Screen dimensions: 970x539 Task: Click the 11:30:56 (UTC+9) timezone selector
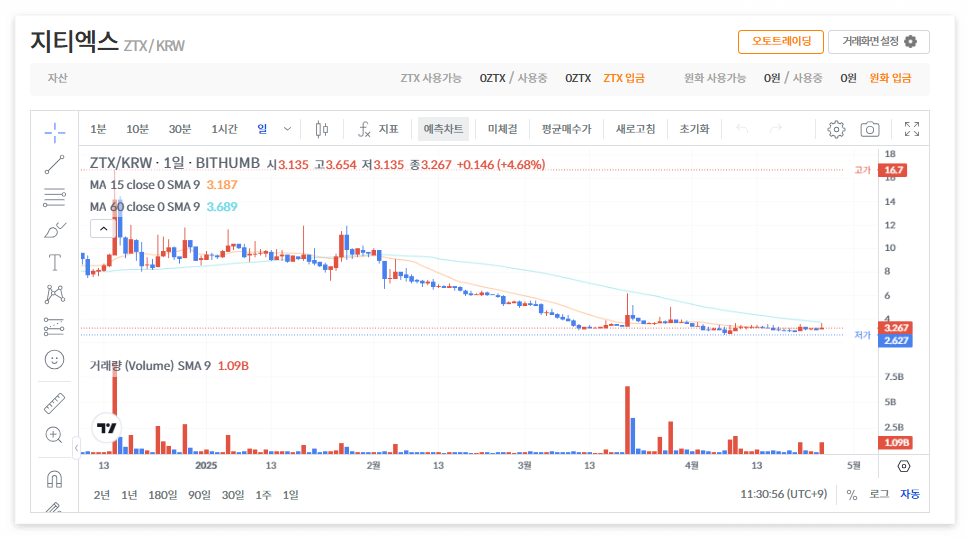[783, 494]
